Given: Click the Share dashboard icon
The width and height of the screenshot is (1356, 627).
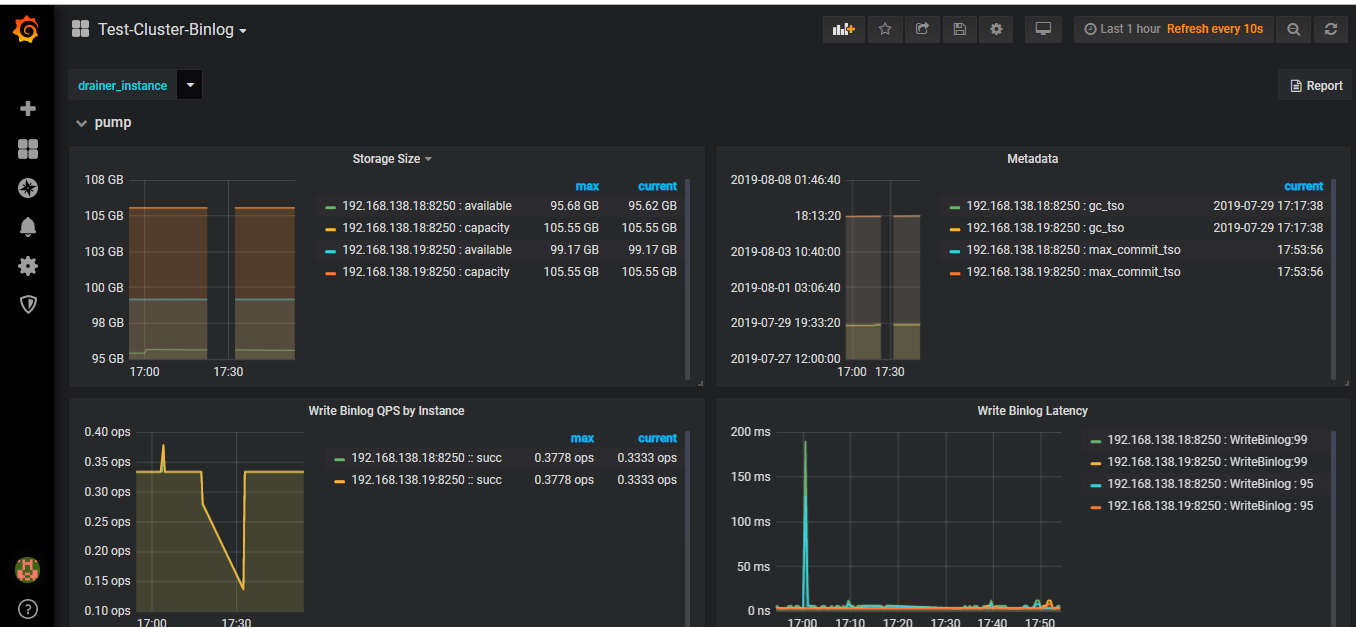Looking at the screenshot, I should click(x=922, y=29).
